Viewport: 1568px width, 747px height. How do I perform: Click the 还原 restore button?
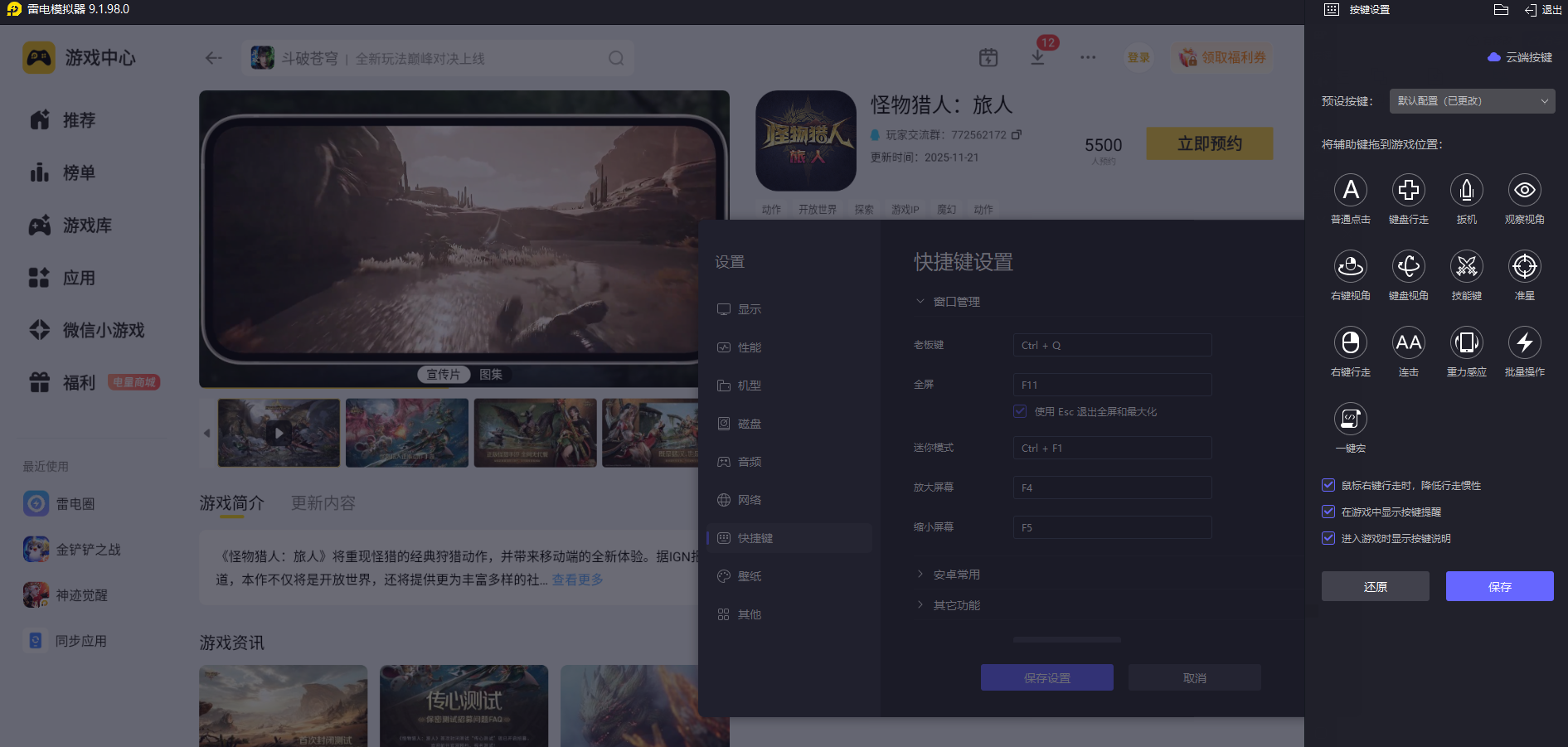coord(1376,586)
